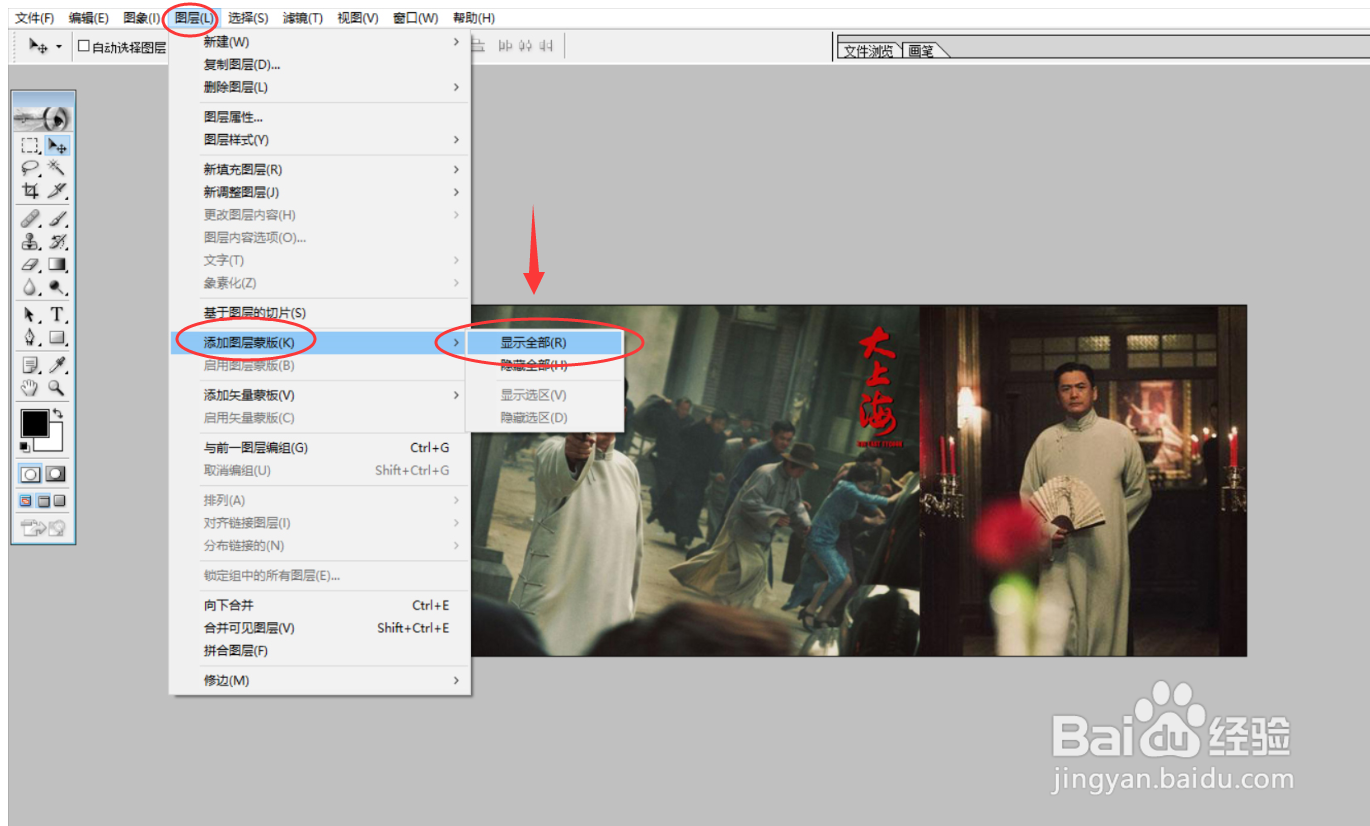1370x826 pixels.
Task: Select the Magic Wand tool
Action: [x=57, y=168]
